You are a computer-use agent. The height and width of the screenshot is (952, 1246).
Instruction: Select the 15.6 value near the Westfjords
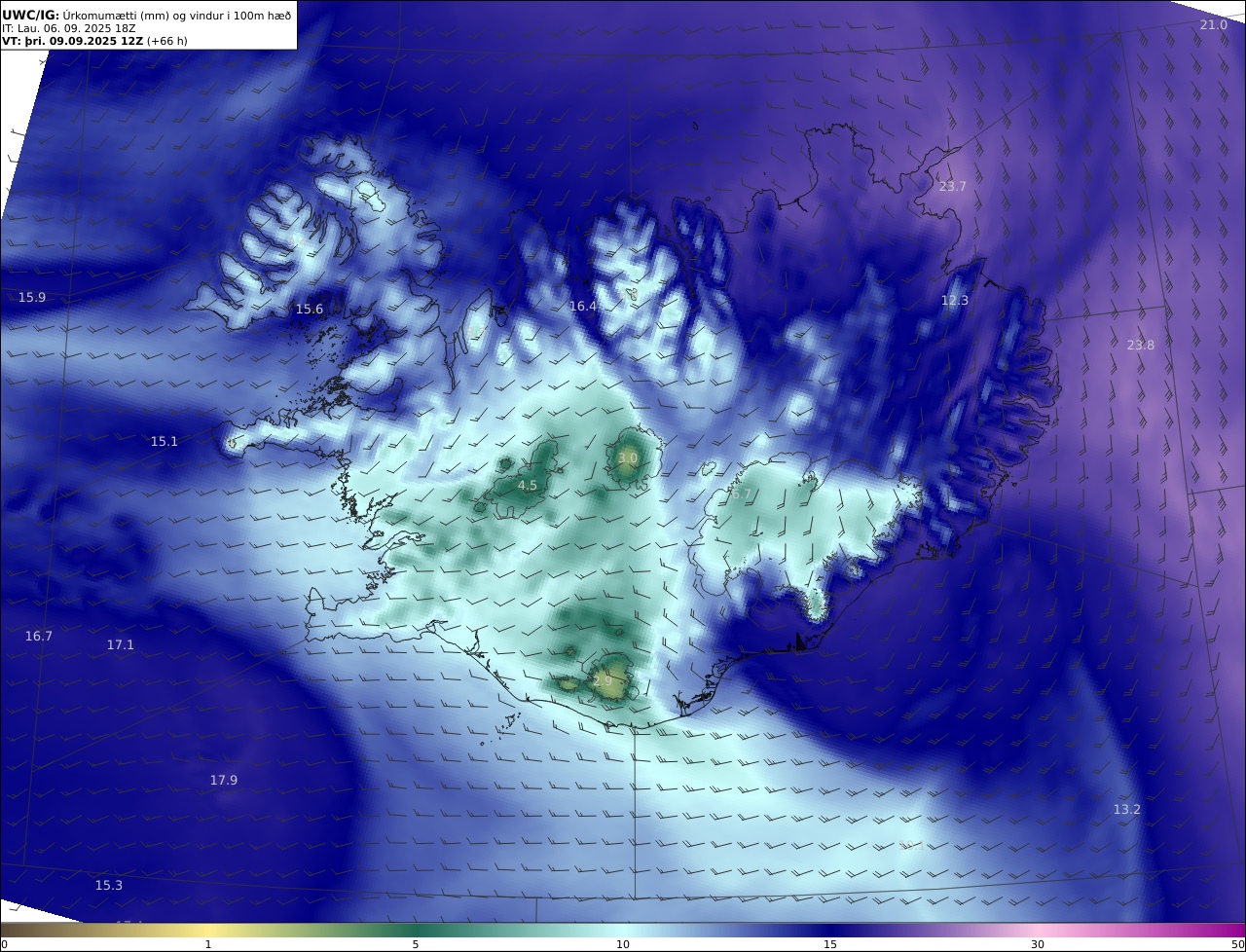pos(310,309)
